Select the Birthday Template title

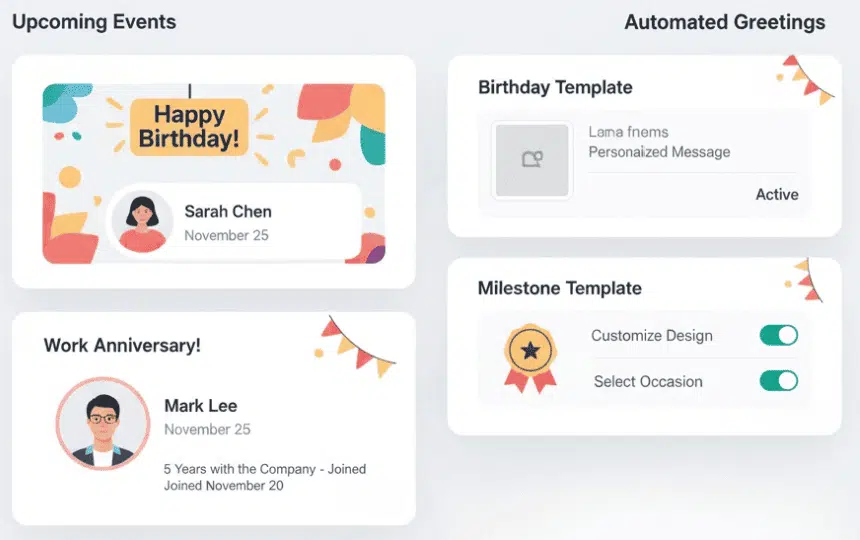coord(555,87)
